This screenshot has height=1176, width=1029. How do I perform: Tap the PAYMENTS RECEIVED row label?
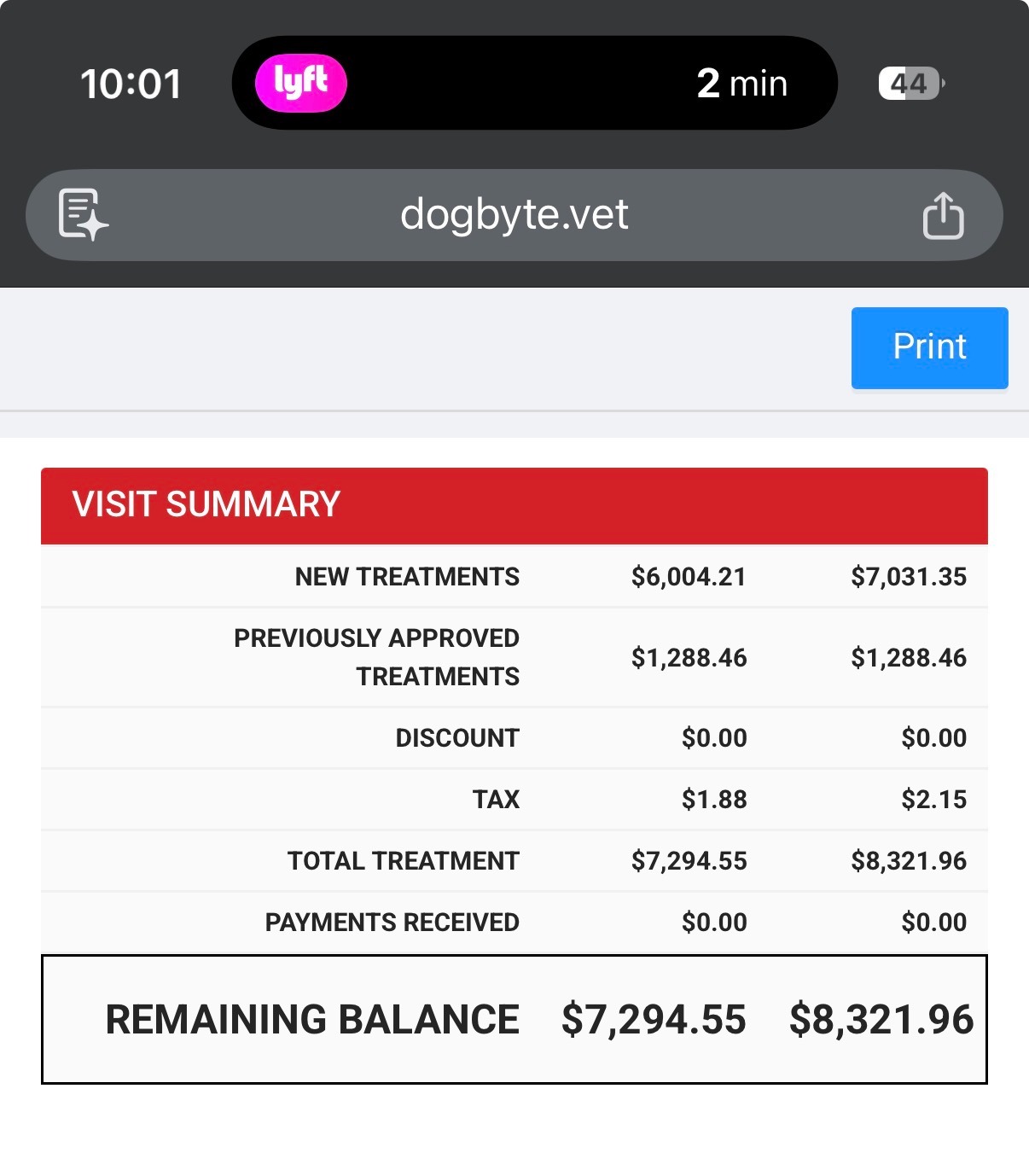pyautogui.click(x=392, y=923)
